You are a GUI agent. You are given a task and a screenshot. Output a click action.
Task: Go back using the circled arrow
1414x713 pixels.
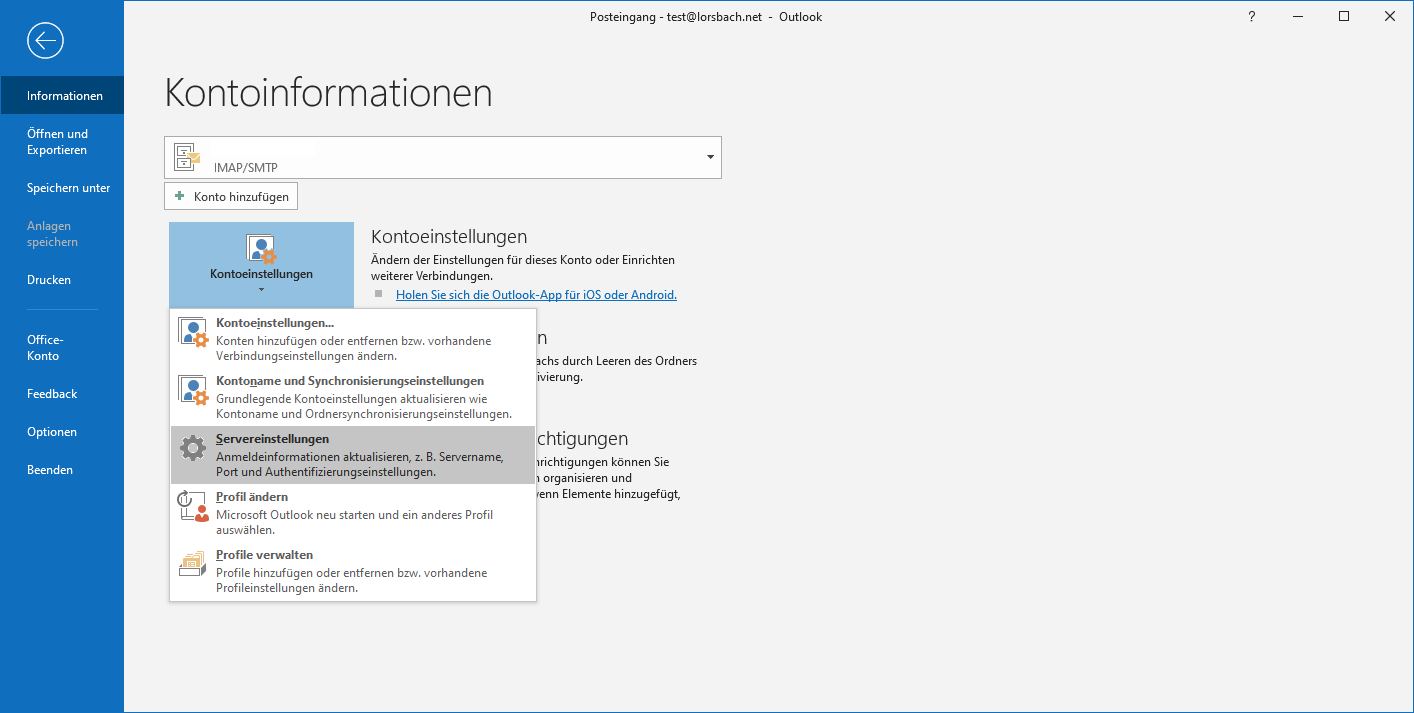pyautogui.click(x=46, y=40)
